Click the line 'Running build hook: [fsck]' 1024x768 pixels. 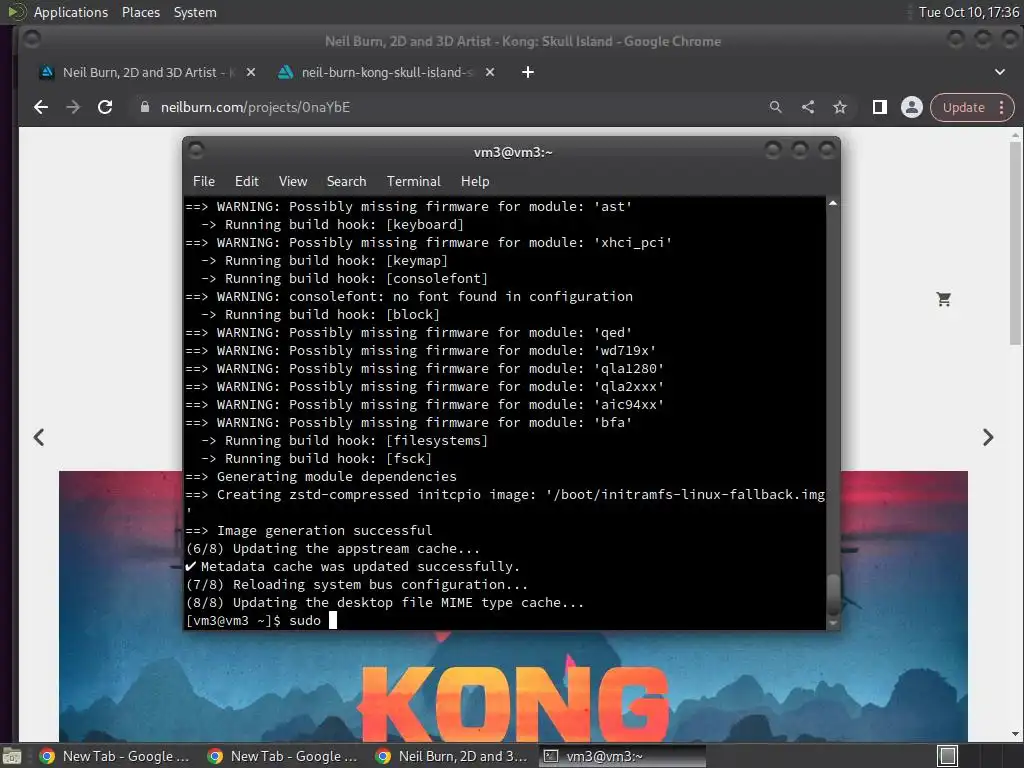click(316, 458)
